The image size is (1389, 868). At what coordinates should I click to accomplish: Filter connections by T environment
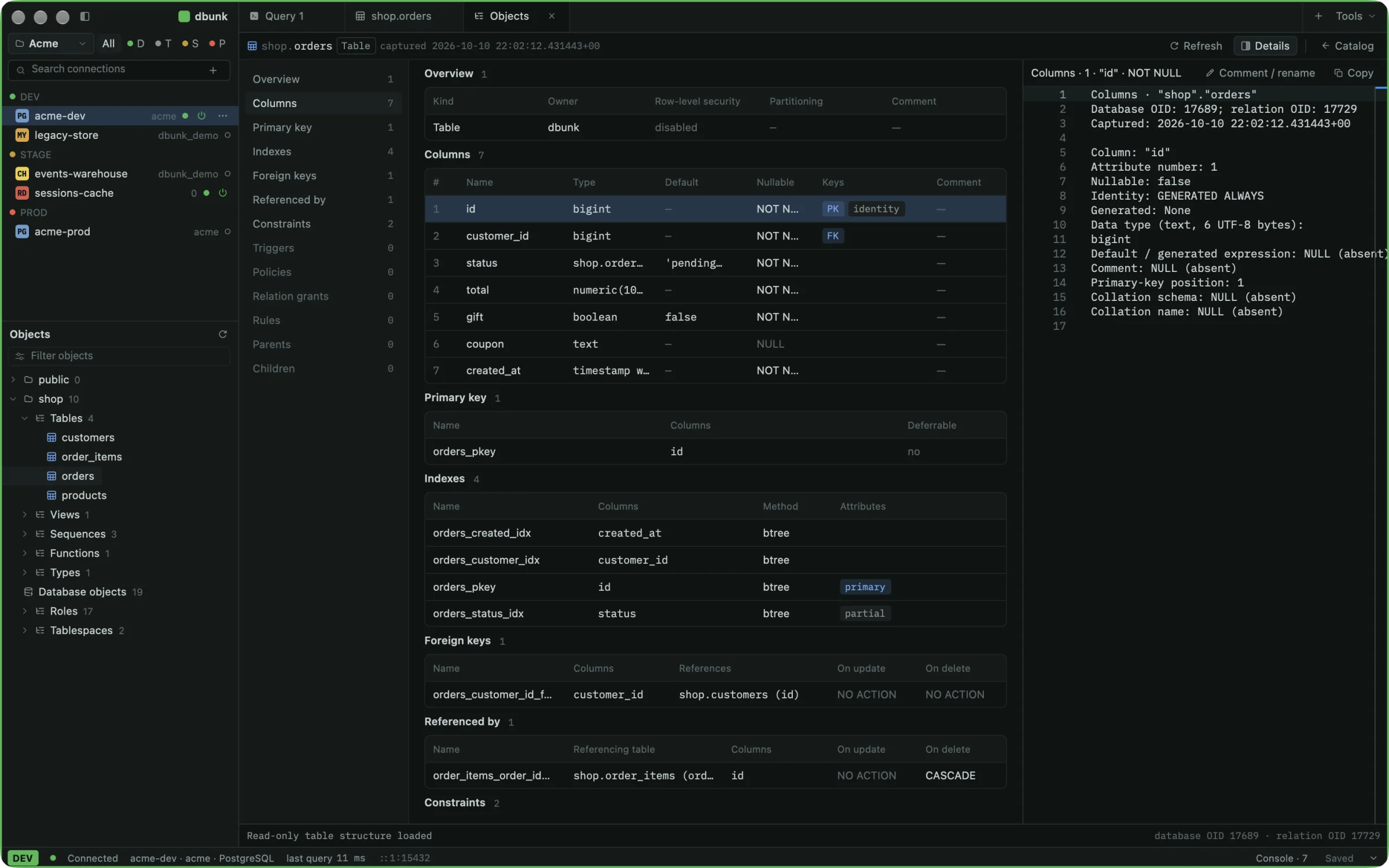[164, 43]
